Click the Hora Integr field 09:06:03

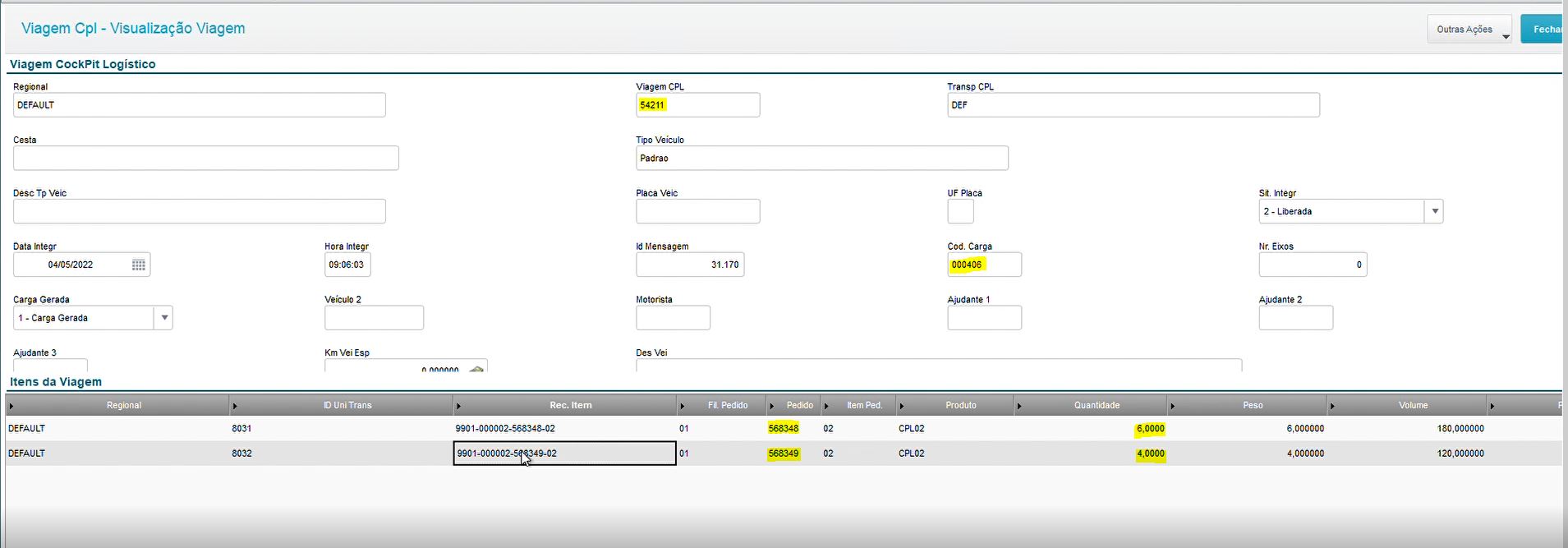click(x=347, y=265)
